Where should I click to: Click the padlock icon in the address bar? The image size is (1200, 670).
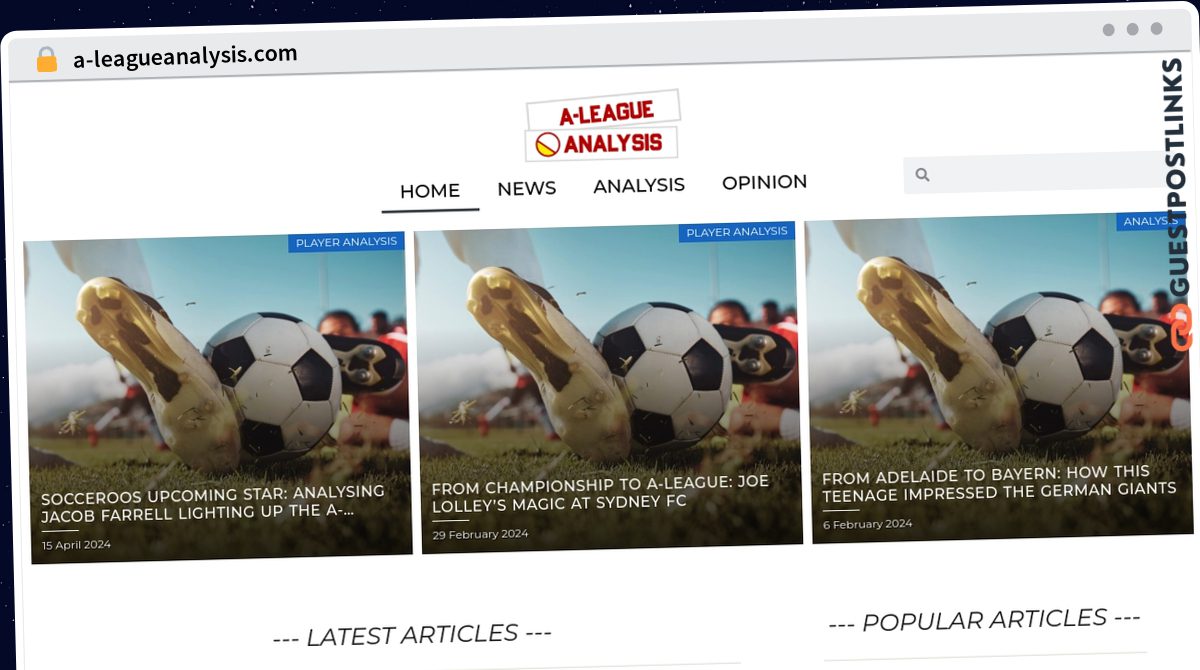pyautogui.click(x=46, y=59)
